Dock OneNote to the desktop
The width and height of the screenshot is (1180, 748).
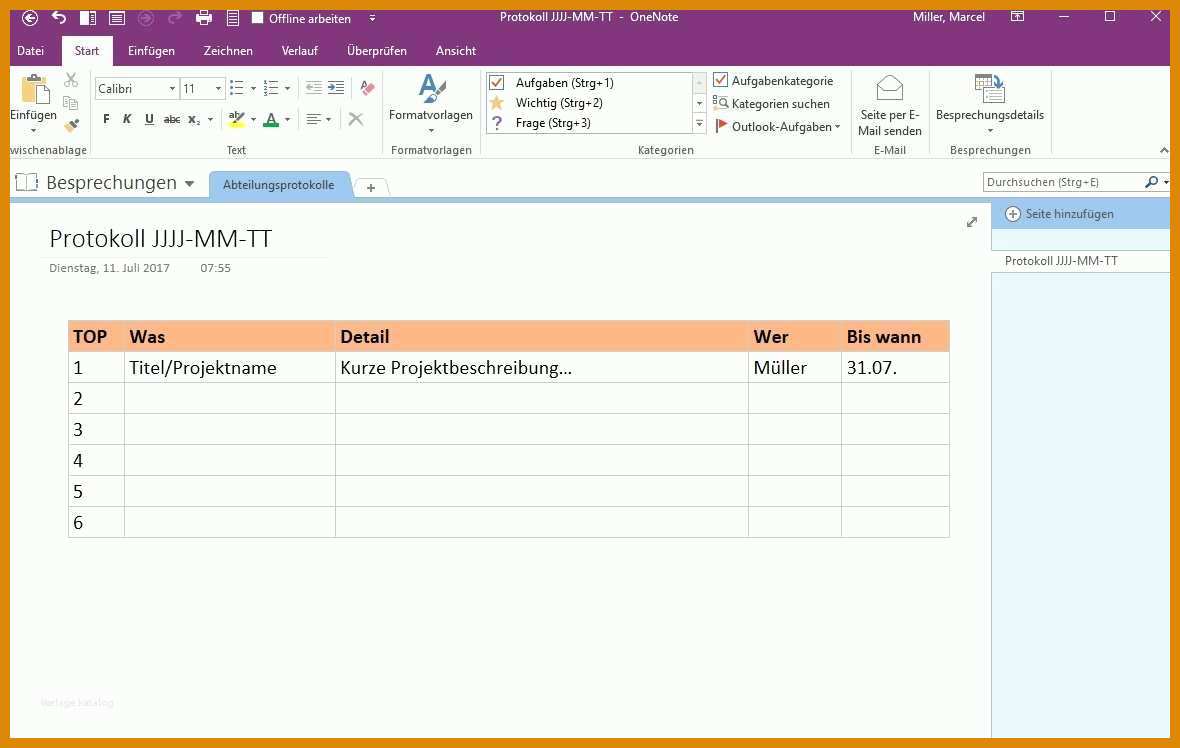87,17
